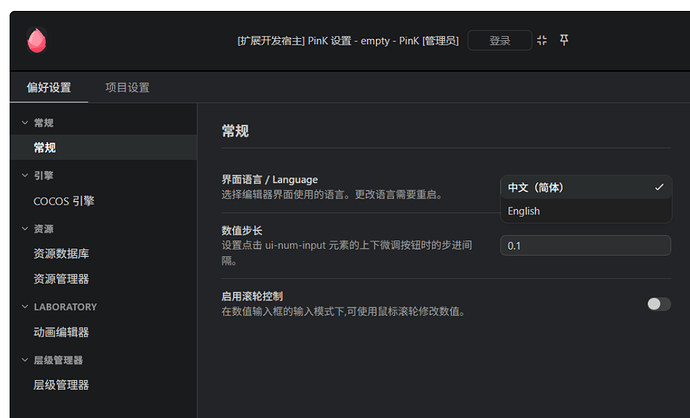Viewport: 690px width, 418px height.
Task: Click the 数值步长 setting label
Action: (x=242, y=231)
